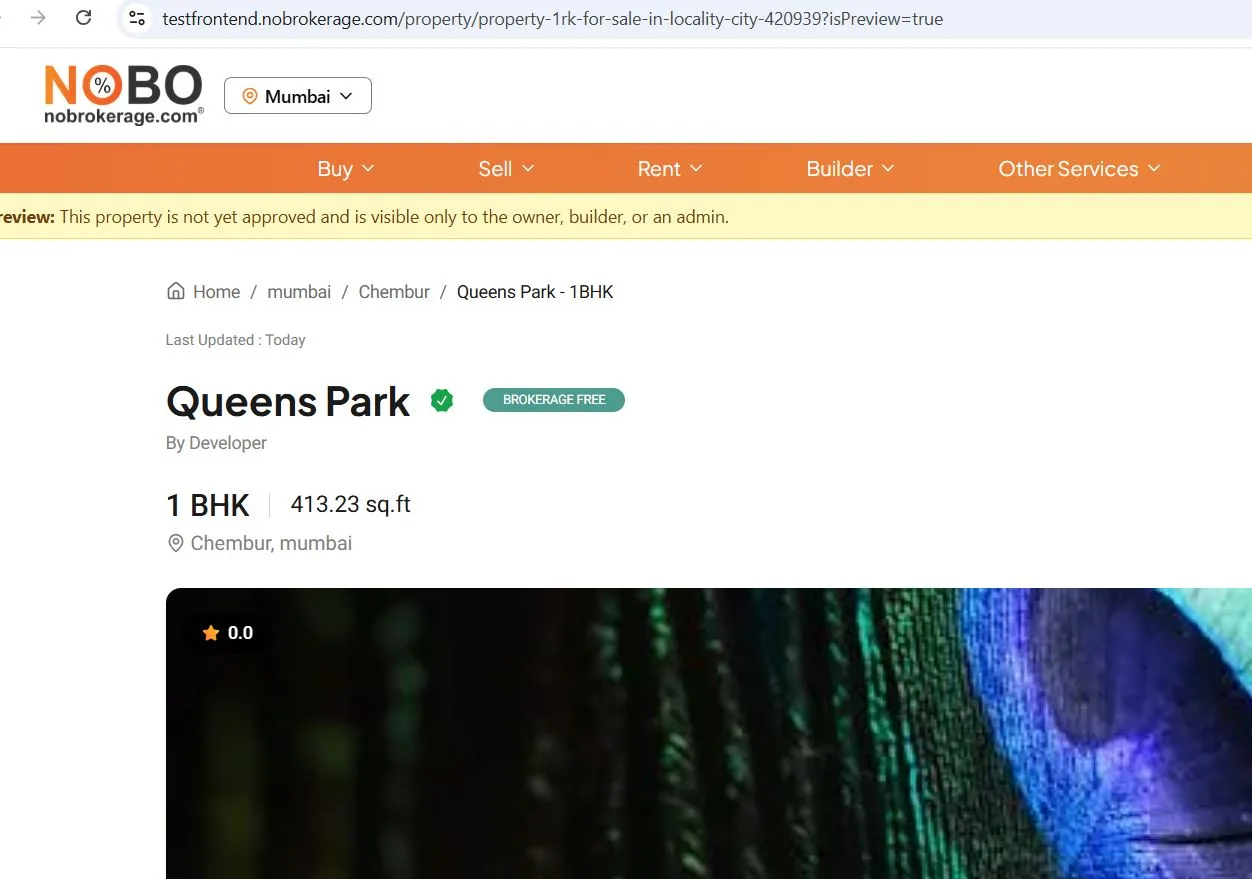The width and height of the screenshot is (1252, 879).
Task: Open the property cover image
Action: click(x=709, y=733)
